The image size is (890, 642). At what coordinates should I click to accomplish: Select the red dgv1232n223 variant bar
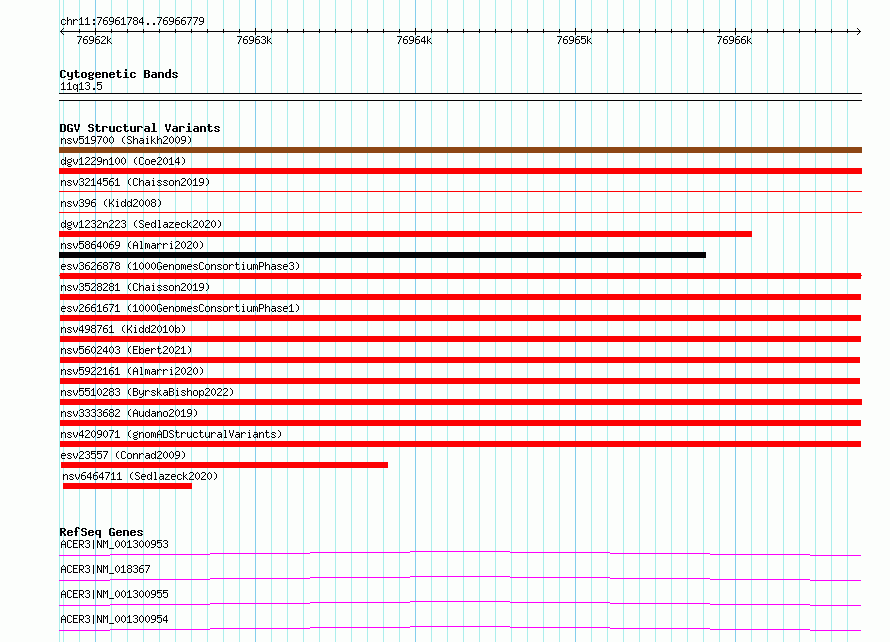coord(405,234)
